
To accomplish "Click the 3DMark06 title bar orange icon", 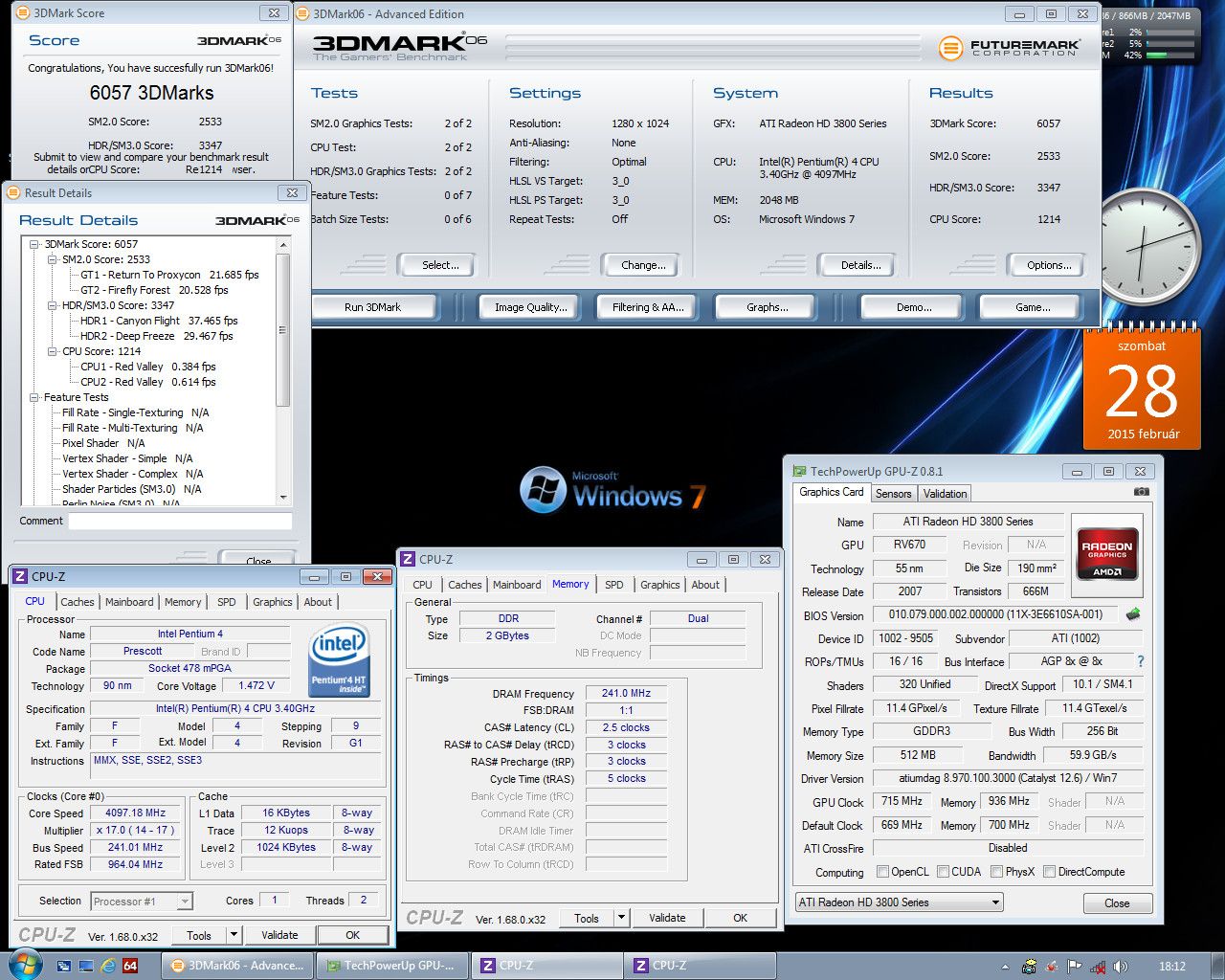I will [x=303, y=13].
